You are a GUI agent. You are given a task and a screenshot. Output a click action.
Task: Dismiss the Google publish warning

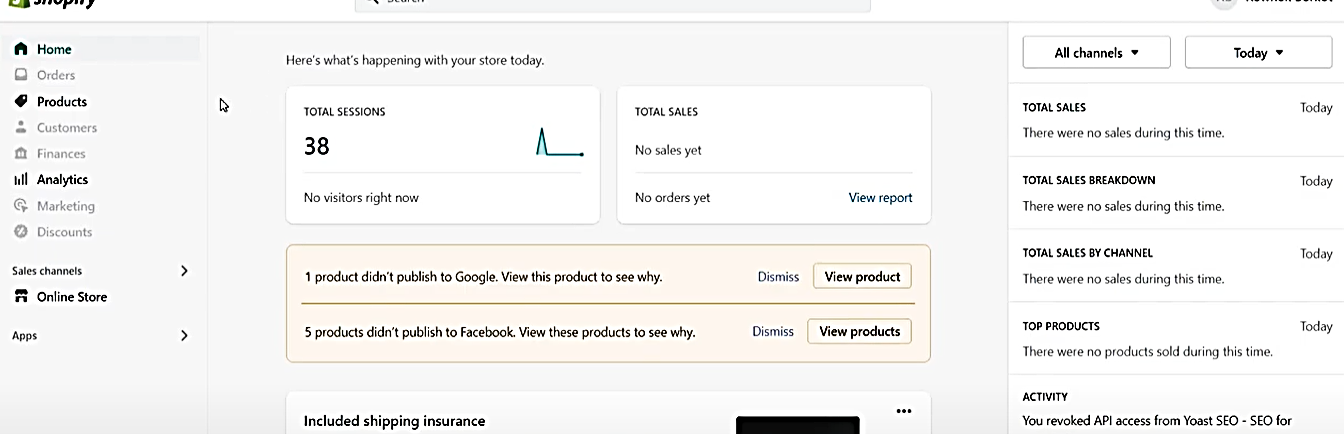point(778,277)
